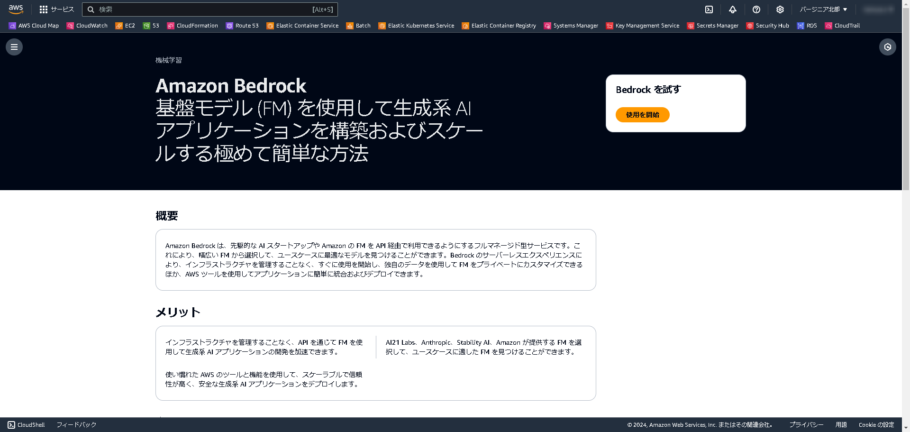Open the Secrets Manager favorite shortcut
The width and height of the screenshot is (910, 432).
[x=713, y=26]
